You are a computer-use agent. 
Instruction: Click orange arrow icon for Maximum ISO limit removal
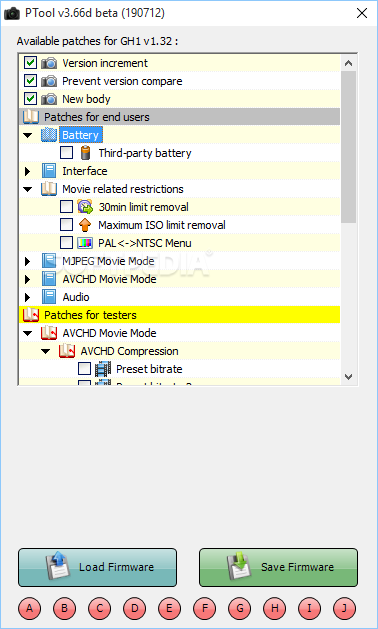[85, 225]
